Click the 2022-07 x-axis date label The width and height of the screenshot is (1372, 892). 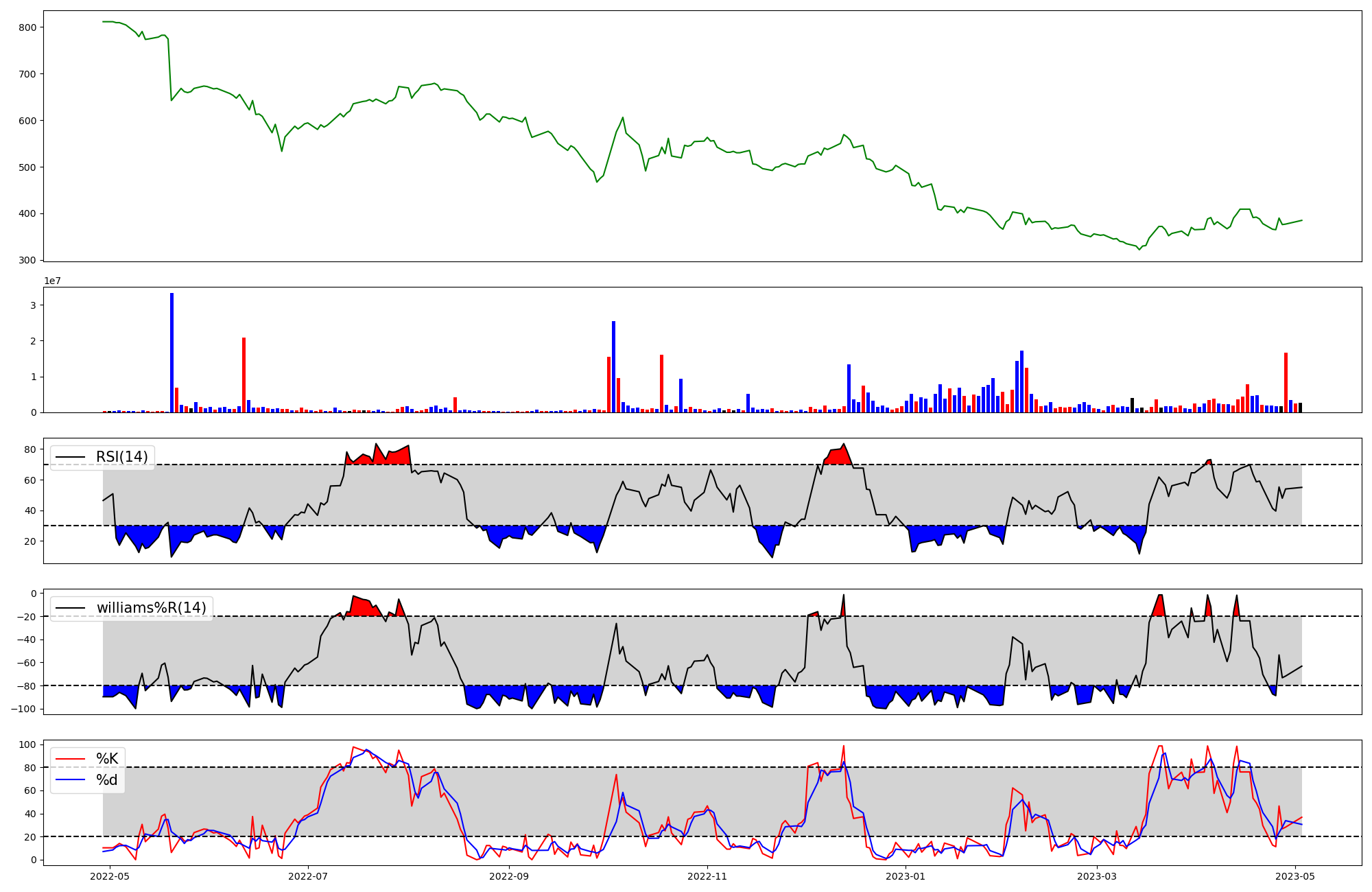[308, 876]
